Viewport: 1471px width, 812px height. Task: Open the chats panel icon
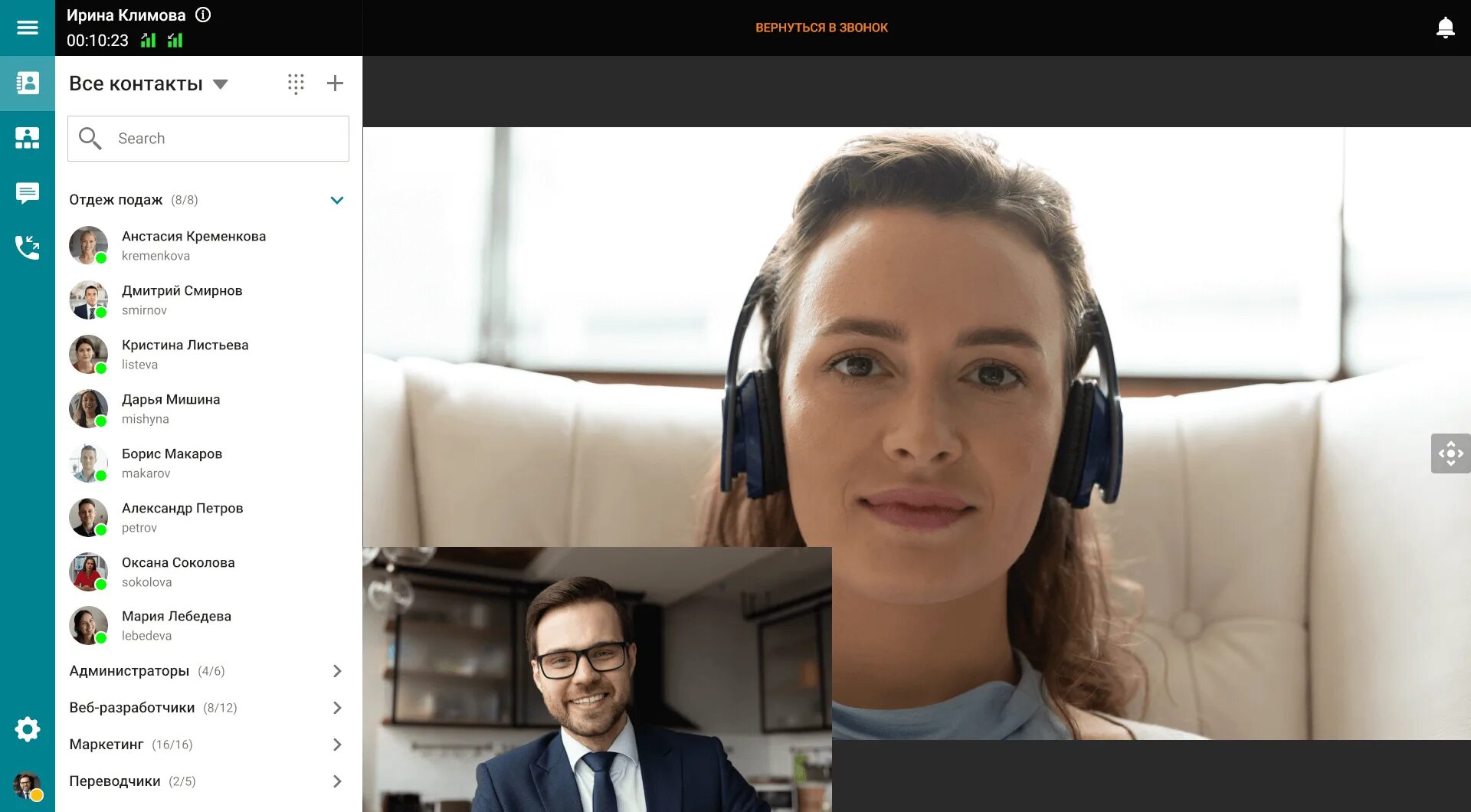[x=28, y=193]
